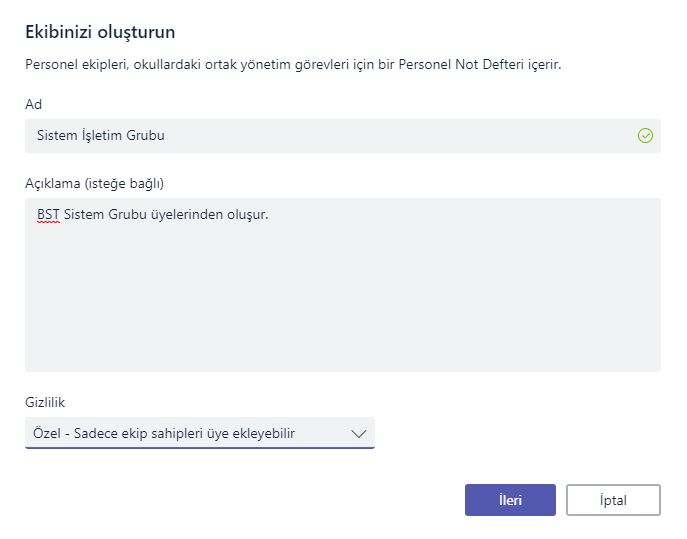Select the 'Özel - Sadece ekip sahipleri' option text

pyautogui.click(x=130, y=433)
